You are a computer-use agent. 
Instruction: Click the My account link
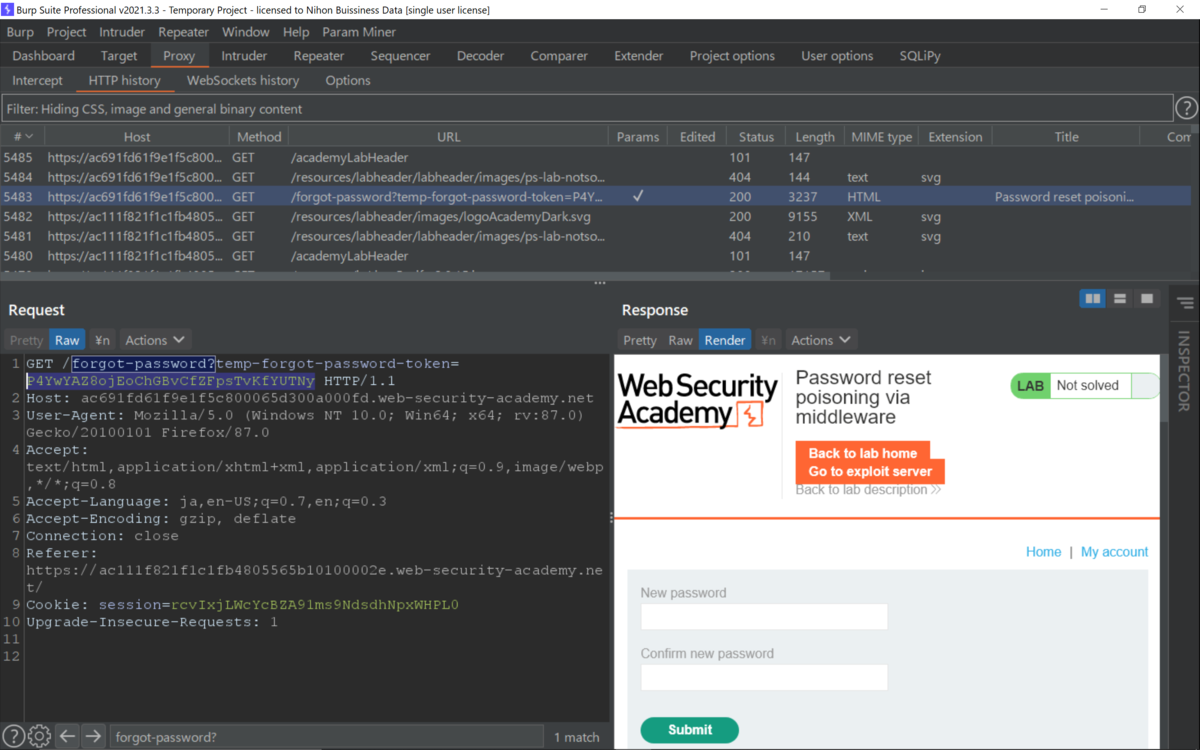coord(1114,552)
